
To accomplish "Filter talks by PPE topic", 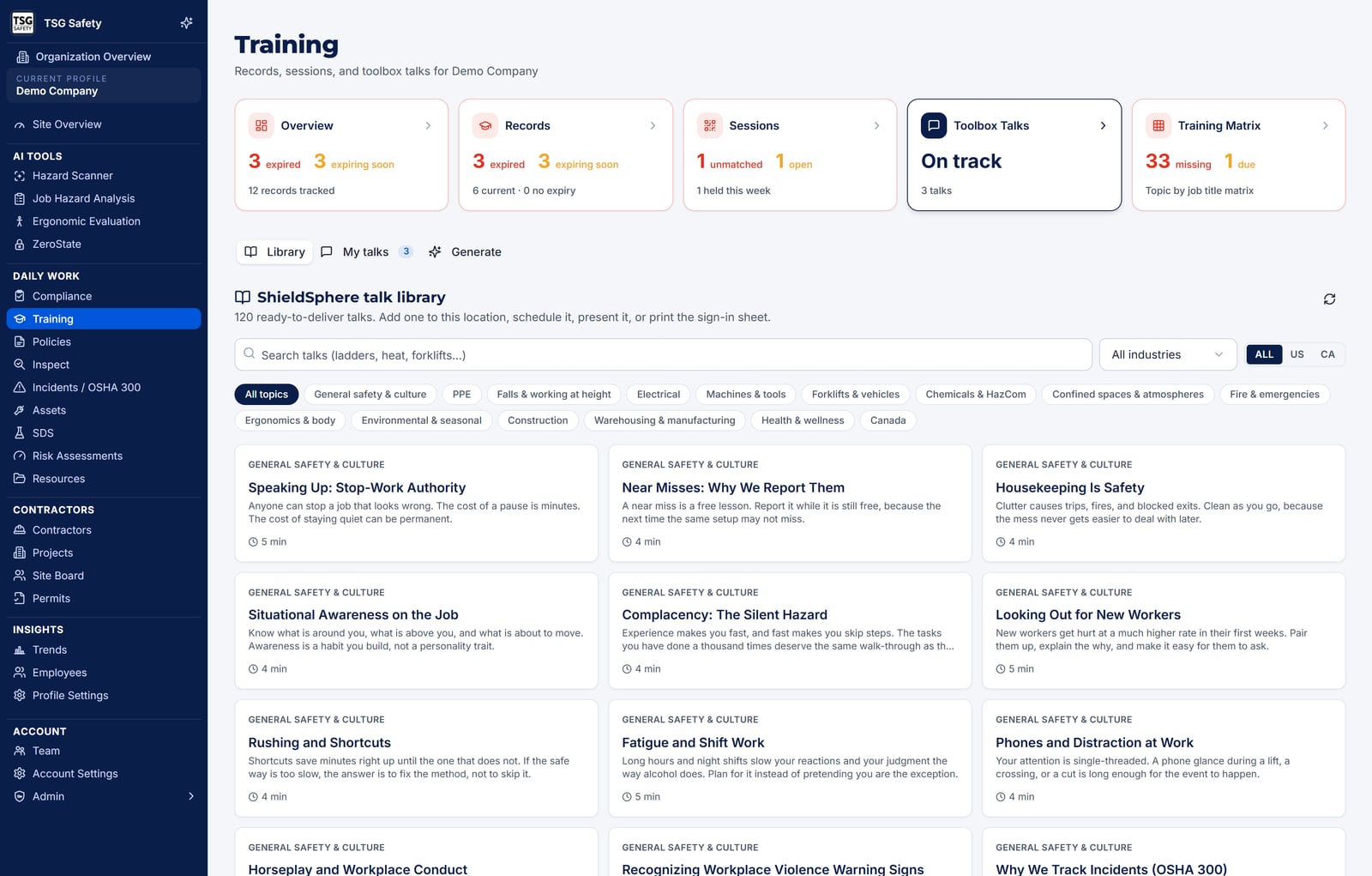I will (462, 395).
